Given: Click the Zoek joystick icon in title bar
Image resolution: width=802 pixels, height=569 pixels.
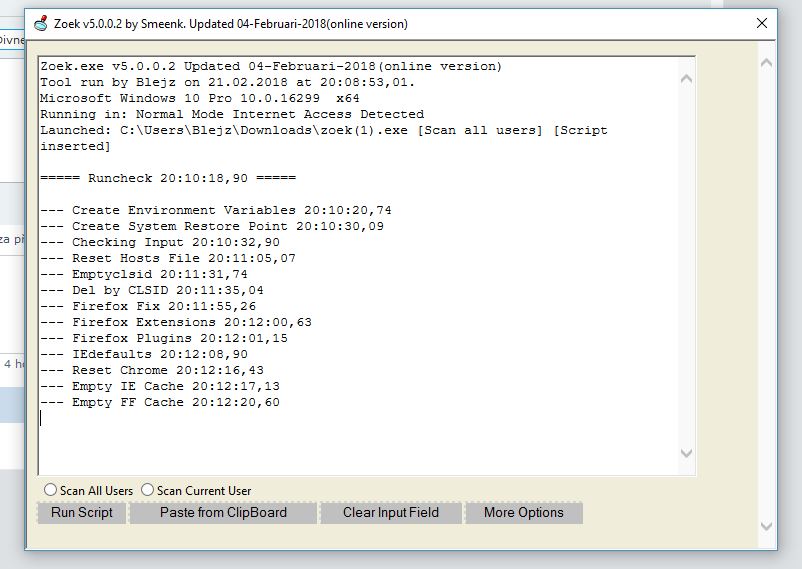Looking at the screenshot, I should click(40, 23).
